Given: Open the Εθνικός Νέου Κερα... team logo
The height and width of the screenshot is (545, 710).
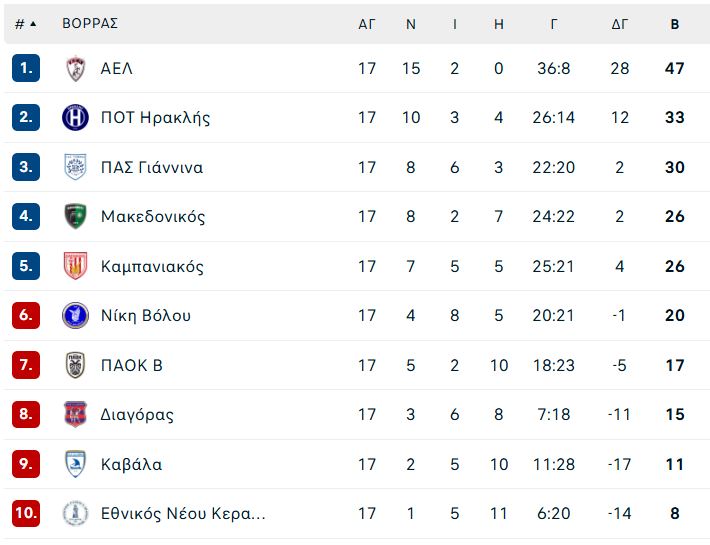Looking at the screenshot, I should click(75, 513).
